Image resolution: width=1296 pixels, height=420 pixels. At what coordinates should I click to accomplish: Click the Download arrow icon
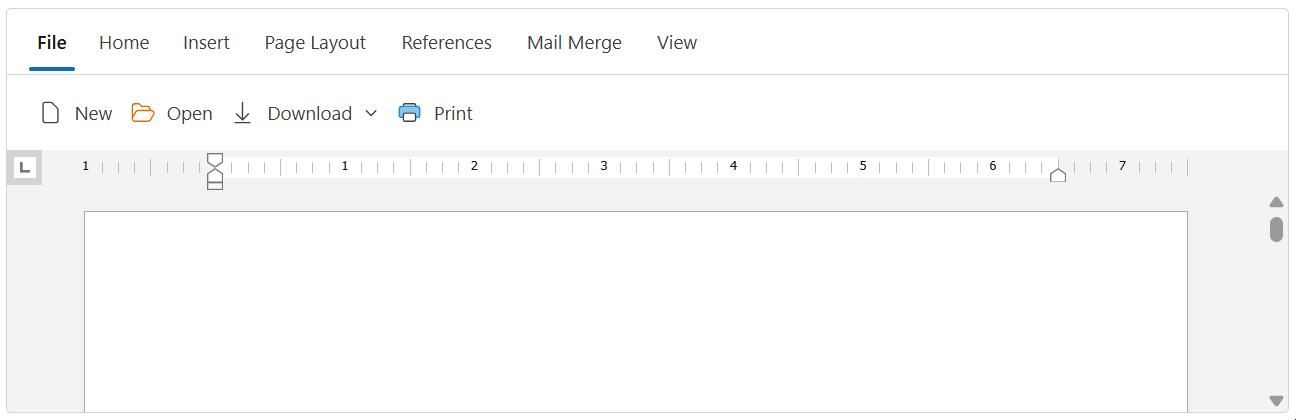tap(242, 113)
